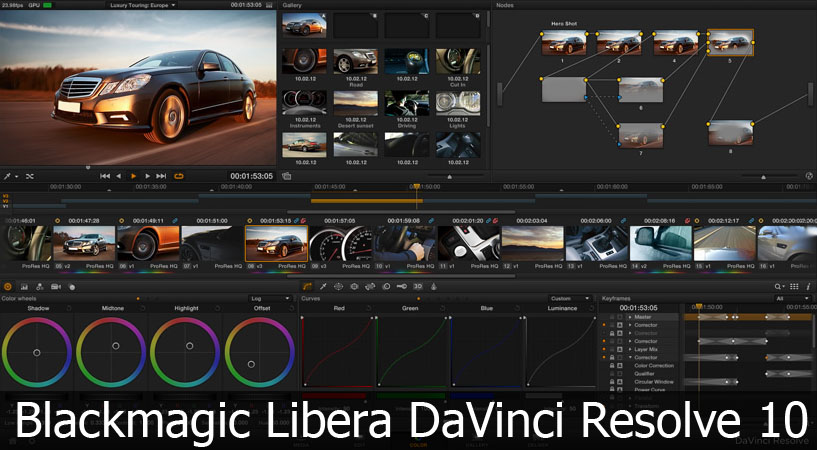817x450 pixels.
Task: Reset the Midtone color wheel
Action: [143, 308]
